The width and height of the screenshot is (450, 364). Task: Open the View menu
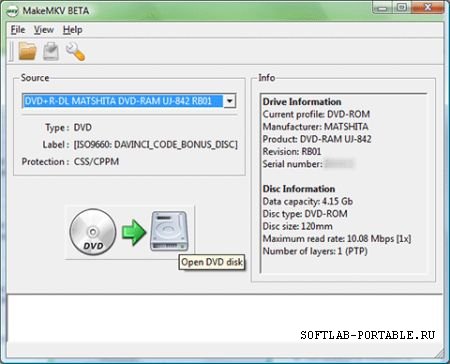pos(44,30)
